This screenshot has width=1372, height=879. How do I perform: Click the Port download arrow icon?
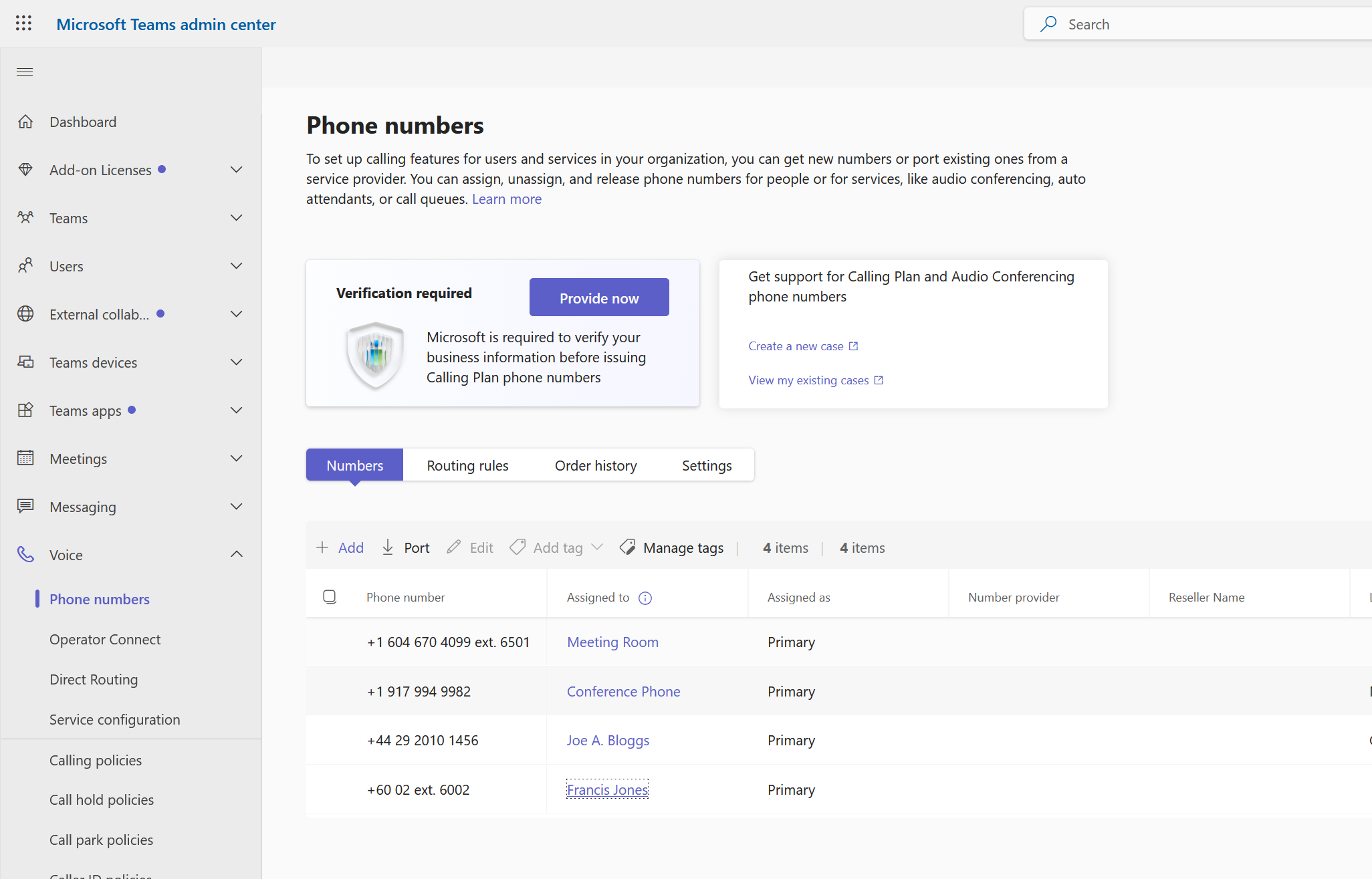tap(388, 547)
